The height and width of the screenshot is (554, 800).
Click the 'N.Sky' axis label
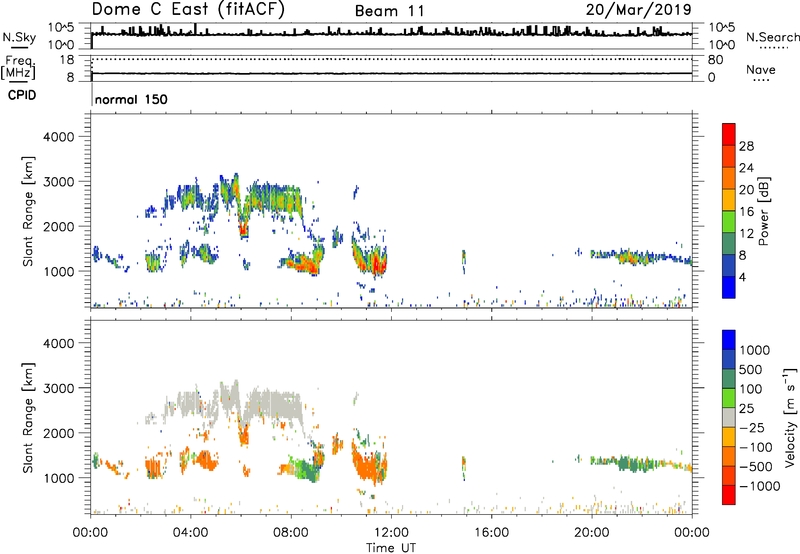point(19,37)
